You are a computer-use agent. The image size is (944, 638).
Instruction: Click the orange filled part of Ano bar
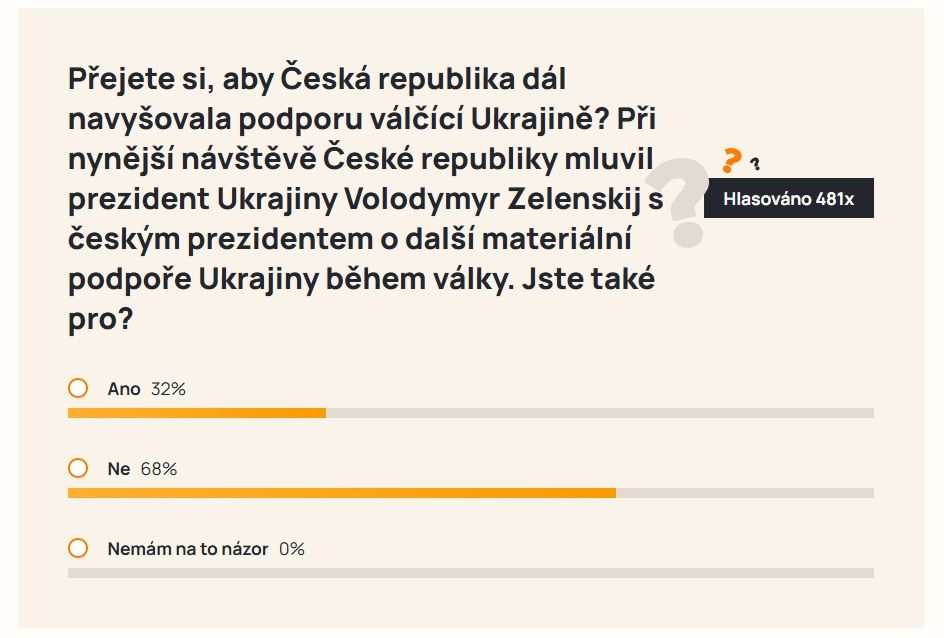click(x=197, y=413)
